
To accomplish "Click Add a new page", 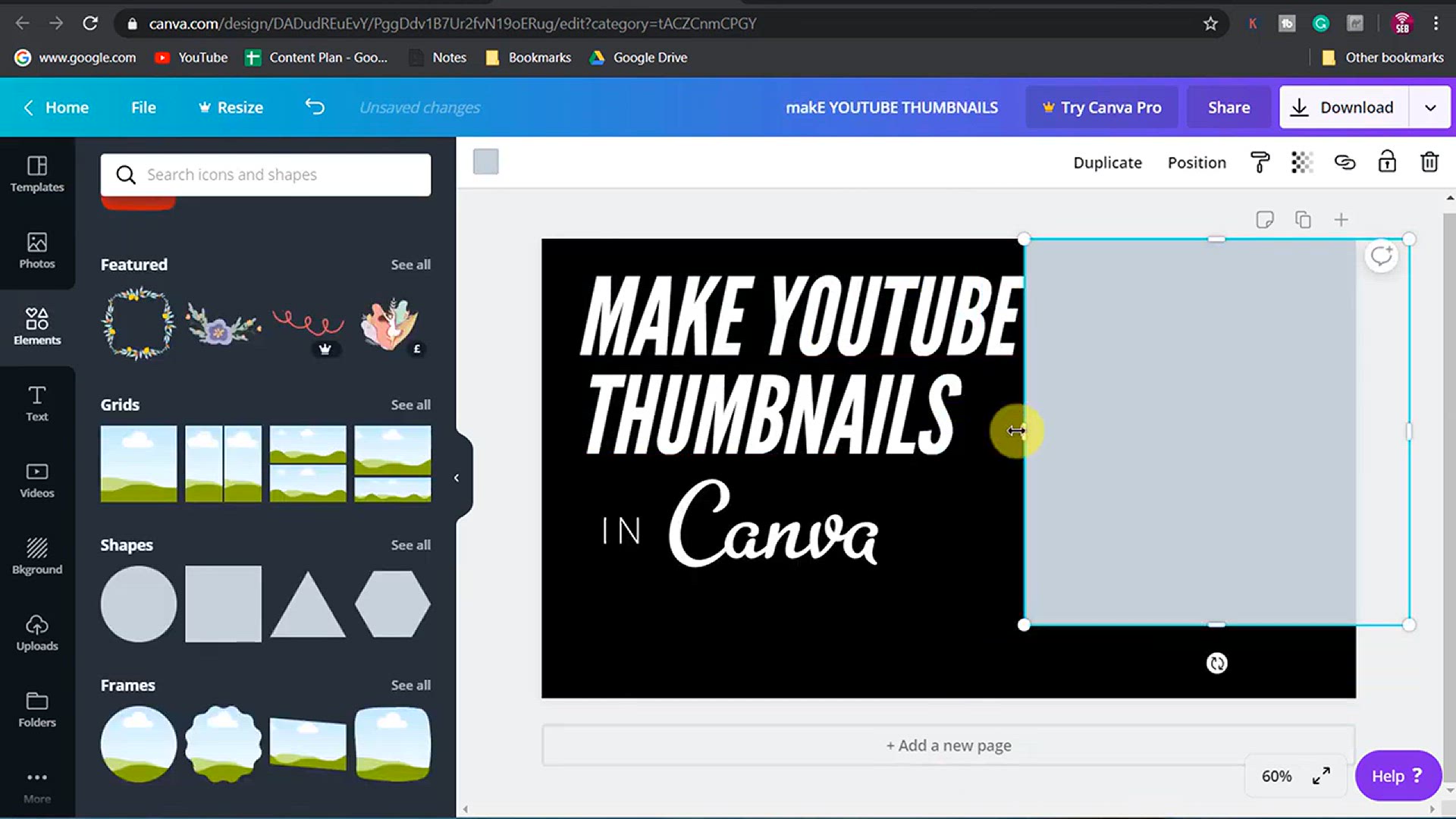I will coord(948,745).
